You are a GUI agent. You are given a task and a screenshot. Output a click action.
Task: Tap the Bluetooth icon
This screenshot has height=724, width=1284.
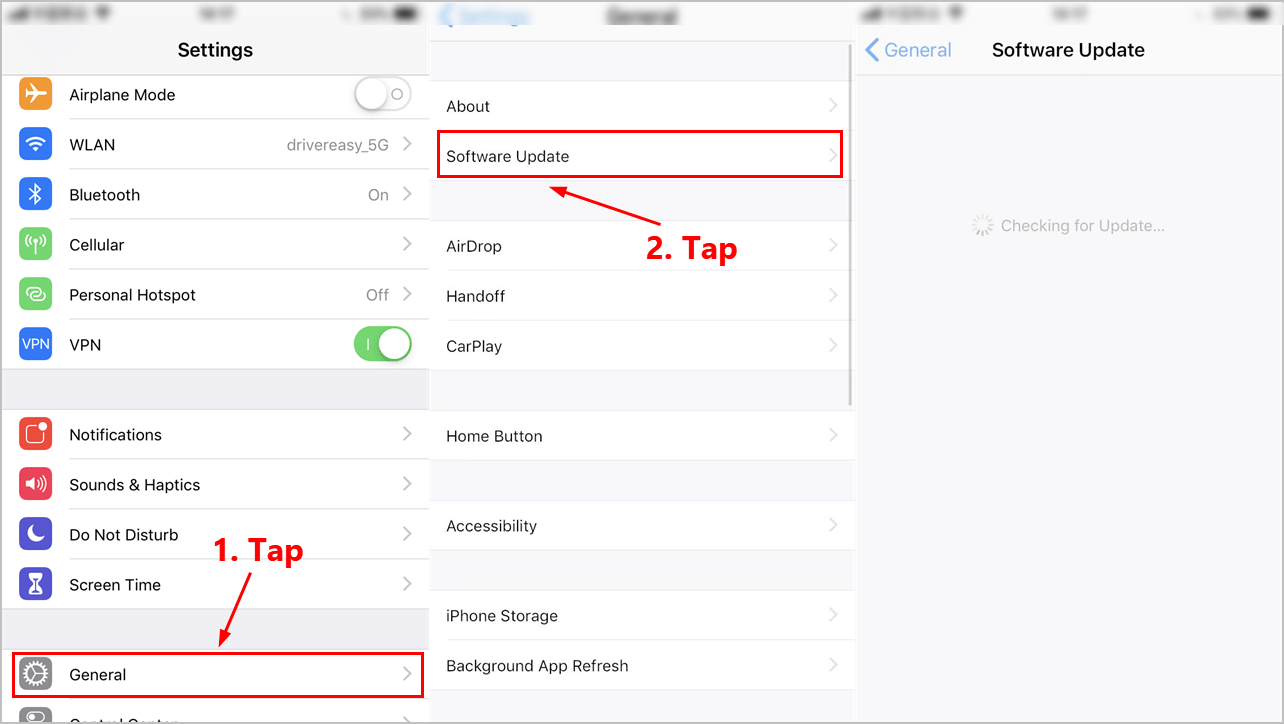click(x=36, y=194)
